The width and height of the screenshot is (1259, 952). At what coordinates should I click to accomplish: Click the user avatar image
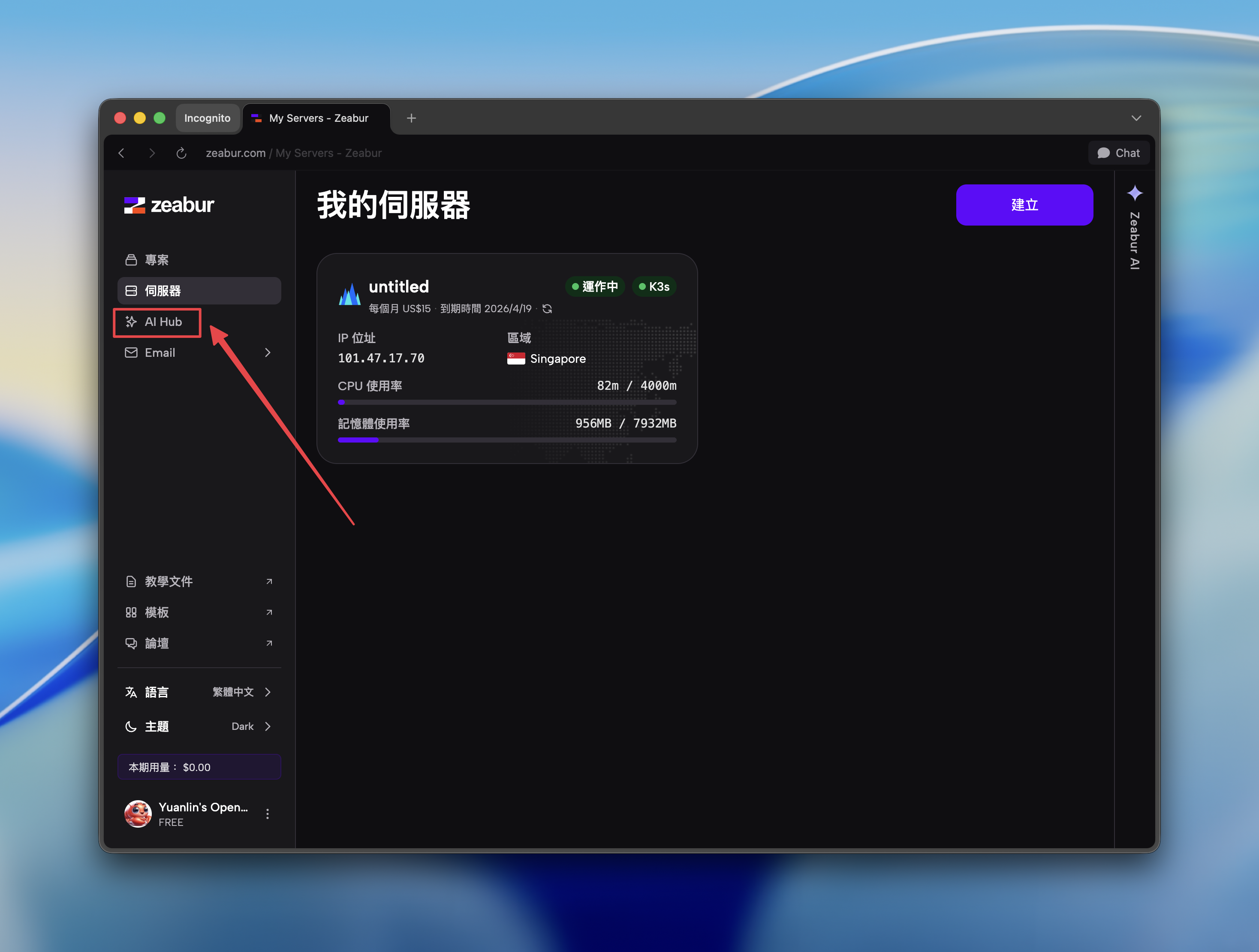(x=139, y=814)
